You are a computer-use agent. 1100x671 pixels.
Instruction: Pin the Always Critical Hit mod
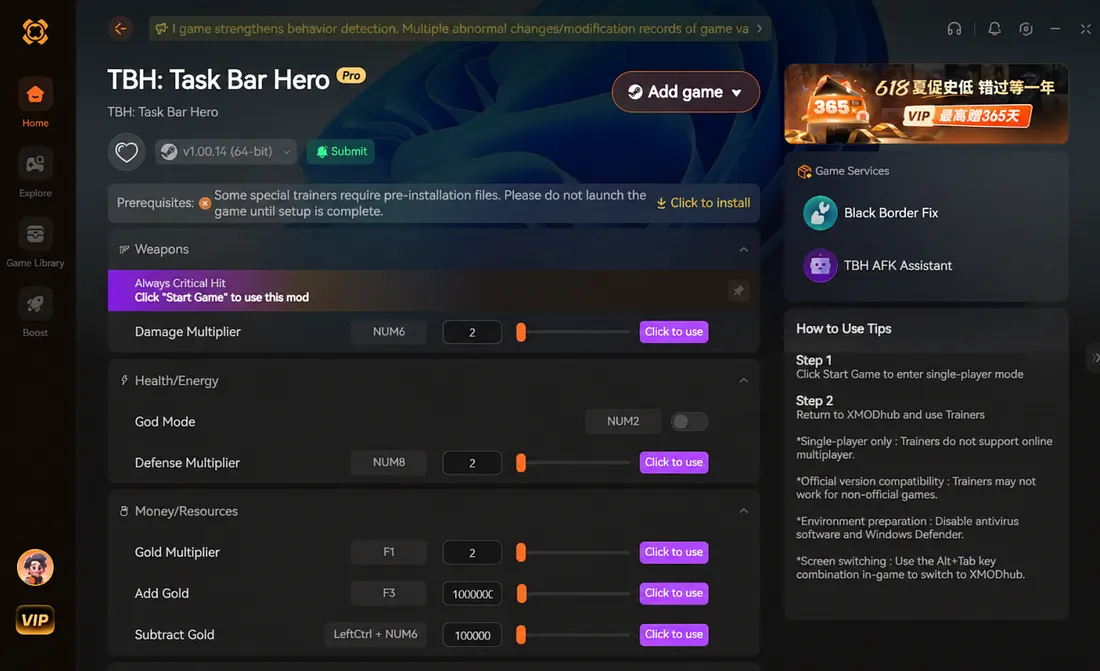pos(738,291)
